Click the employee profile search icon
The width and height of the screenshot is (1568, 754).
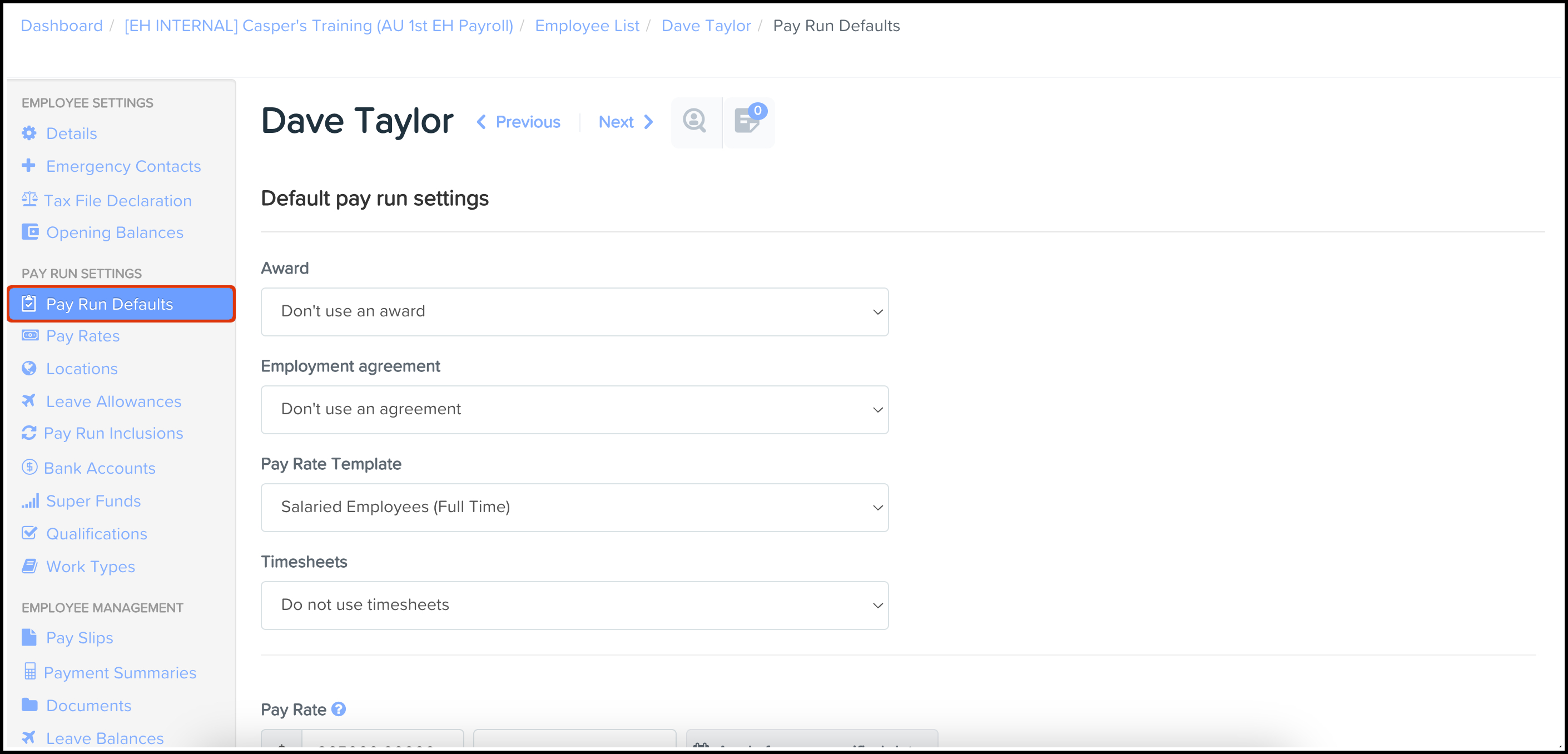pyautogui.click(x=694, y=122)
